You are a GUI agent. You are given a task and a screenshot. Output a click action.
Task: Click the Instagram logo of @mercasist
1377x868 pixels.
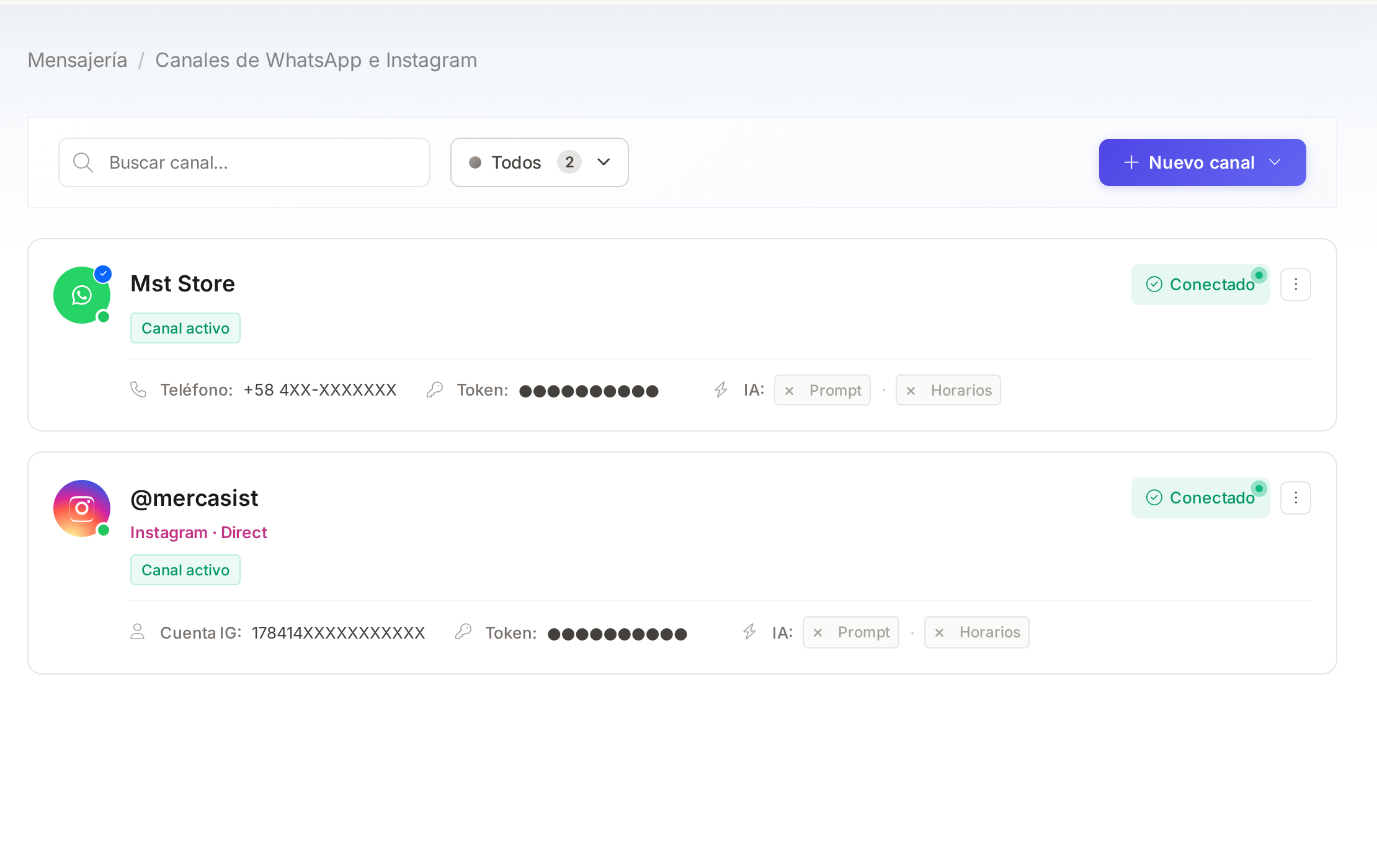pyautogui.click(x=82, y=508)
